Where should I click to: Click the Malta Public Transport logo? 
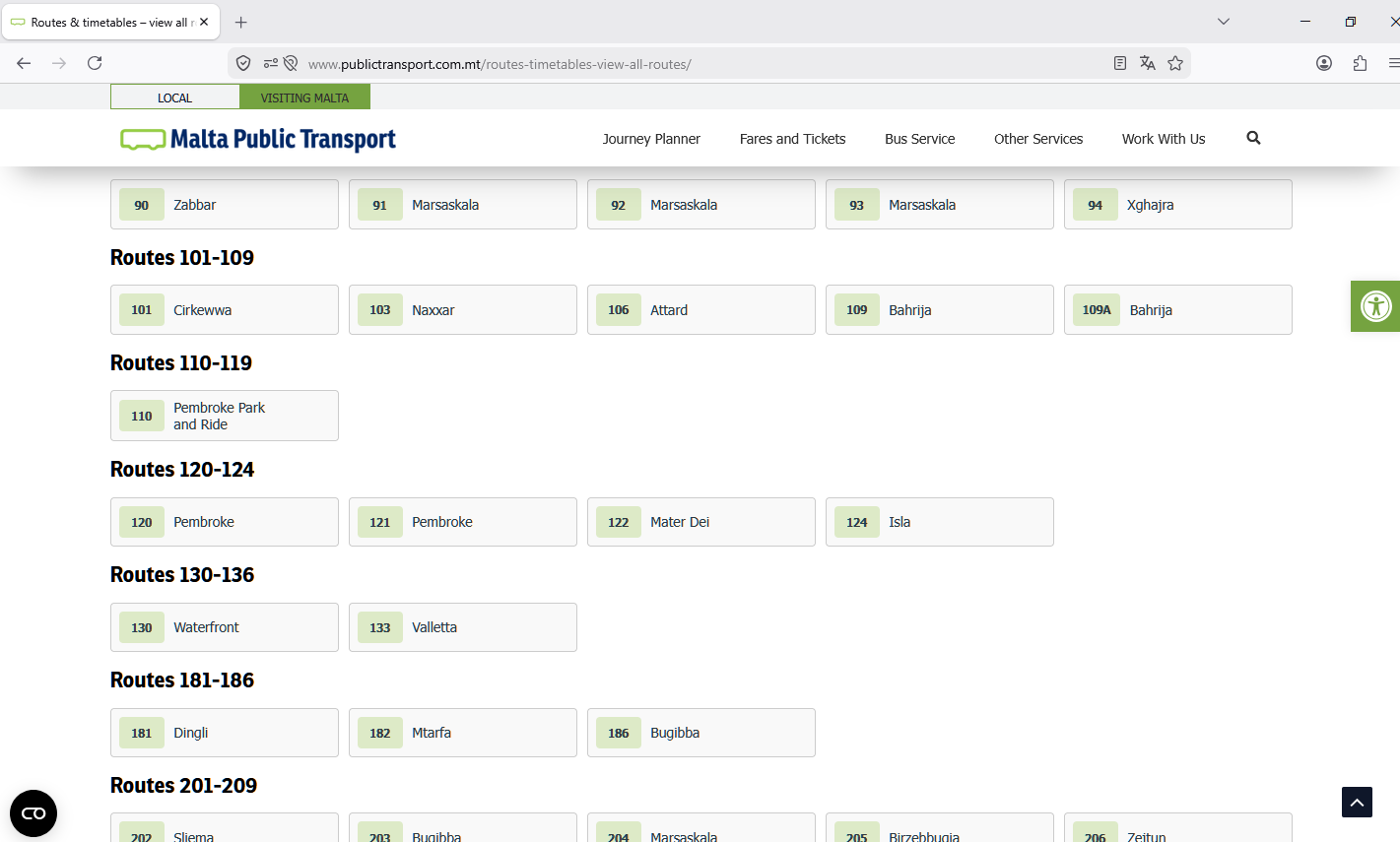[x=258, y=139]
